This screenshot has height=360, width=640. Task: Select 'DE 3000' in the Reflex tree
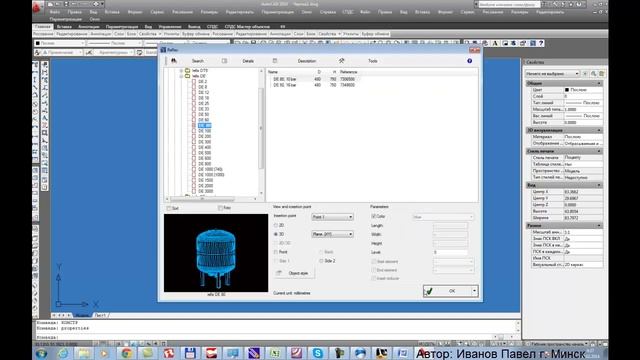205,191
